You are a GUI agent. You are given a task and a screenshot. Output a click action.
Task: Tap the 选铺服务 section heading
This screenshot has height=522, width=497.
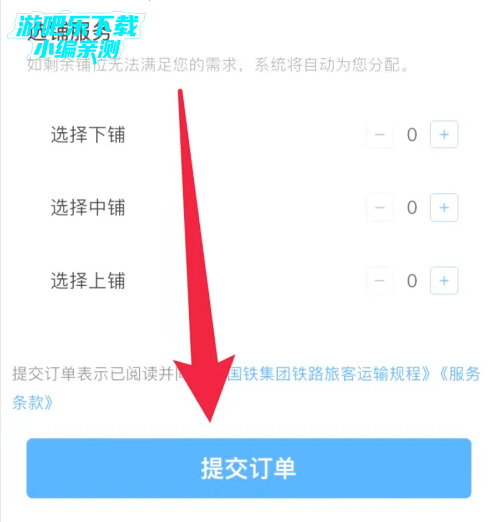point(69,33)
